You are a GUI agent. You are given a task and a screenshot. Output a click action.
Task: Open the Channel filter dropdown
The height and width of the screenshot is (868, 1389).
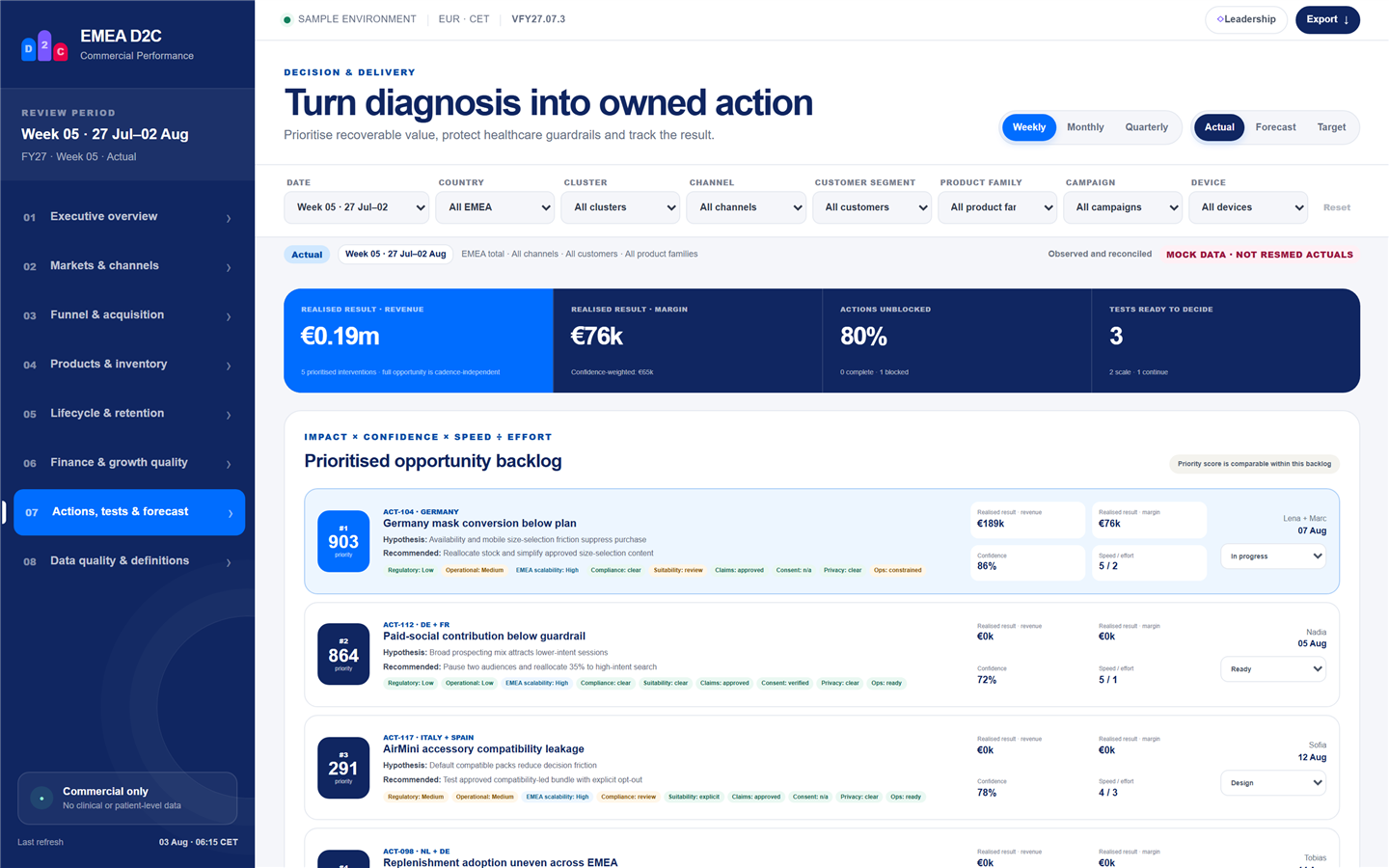747,207
